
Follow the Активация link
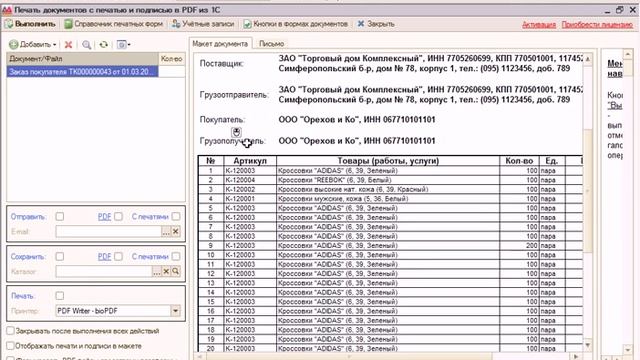point(539,24)
